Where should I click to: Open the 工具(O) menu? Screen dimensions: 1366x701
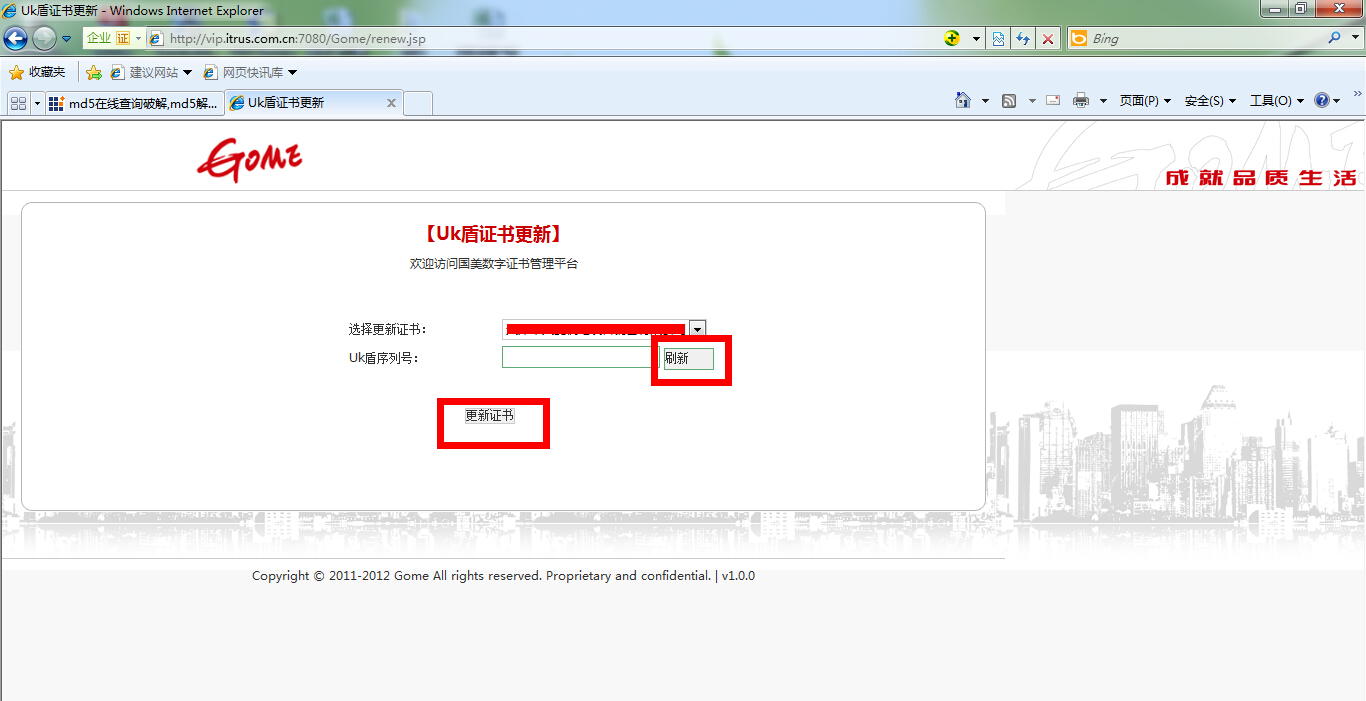(1276, 100)
